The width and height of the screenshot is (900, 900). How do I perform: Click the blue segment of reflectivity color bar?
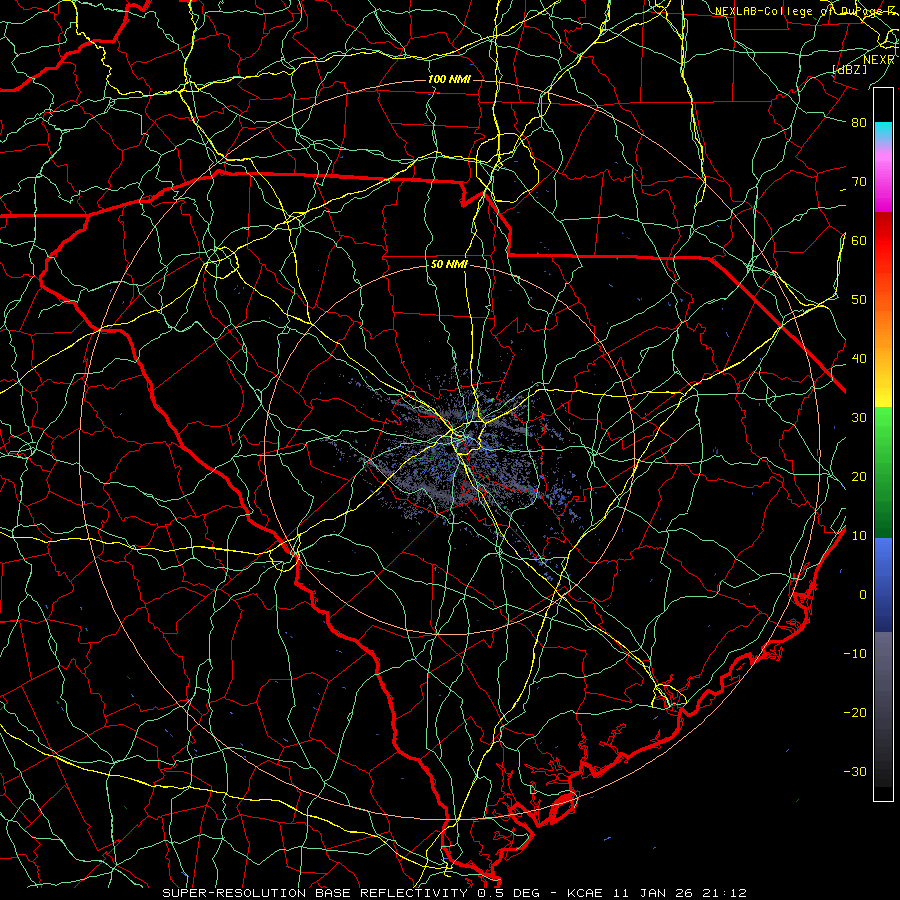coord(883,585)
